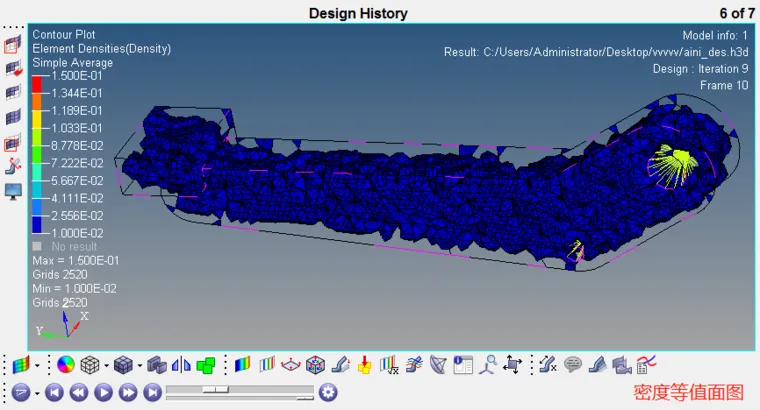
Task: Play the animation
Action: pyautogui.click(x=103, y=392)
